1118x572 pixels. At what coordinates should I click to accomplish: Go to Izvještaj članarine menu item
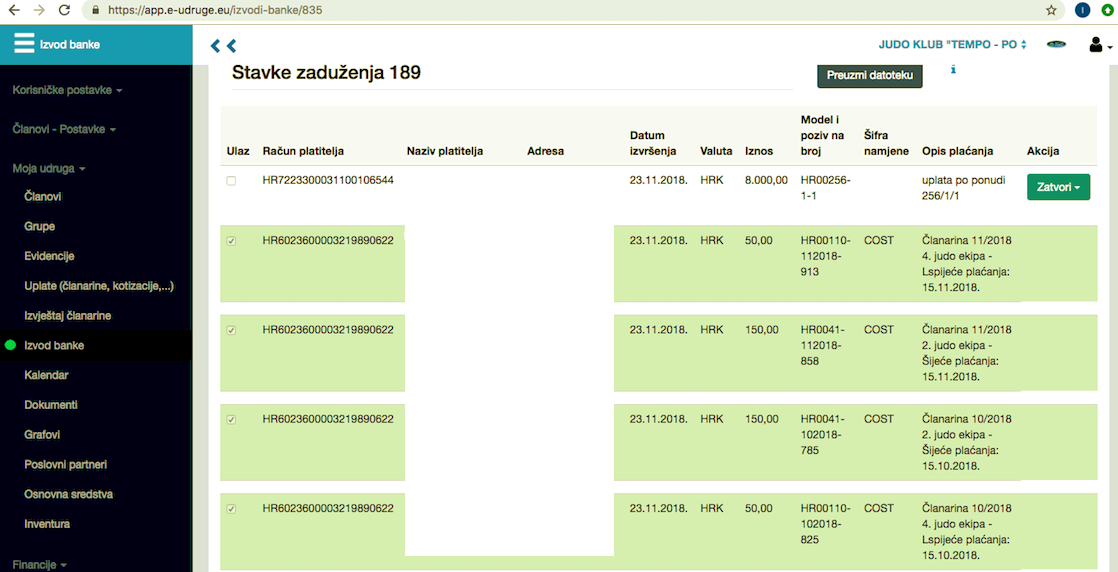pos(68,316)
